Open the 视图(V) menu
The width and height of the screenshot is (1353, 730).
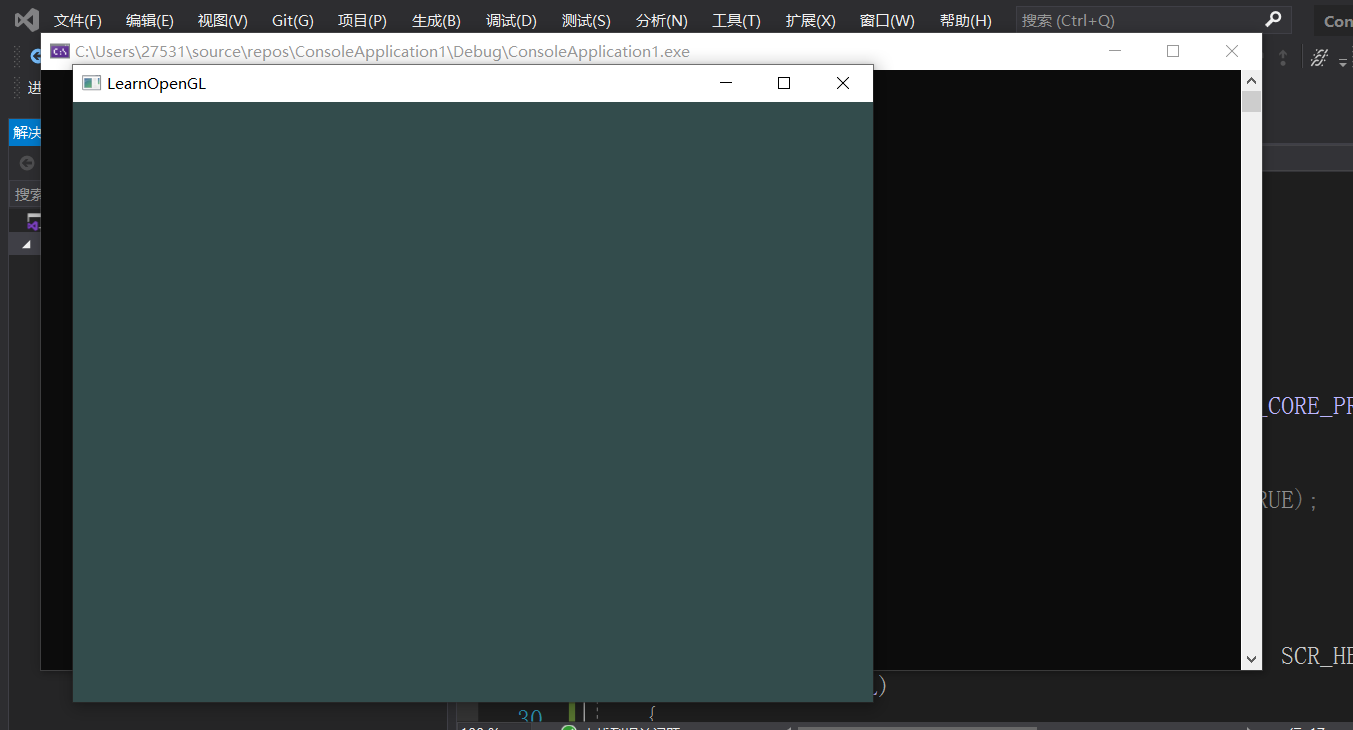point(222,20)
